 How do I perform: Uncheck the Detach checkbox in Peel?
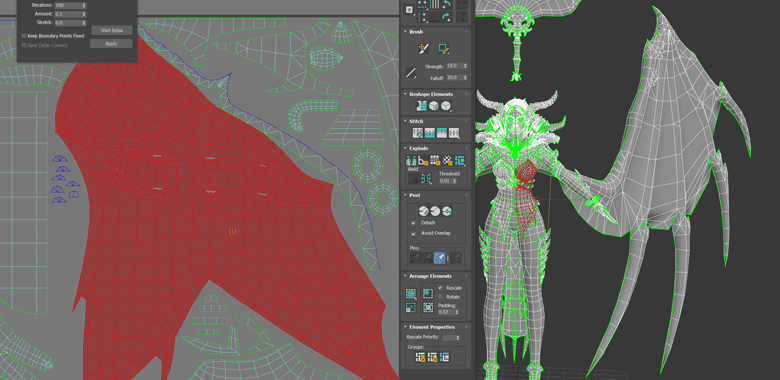[414, 223]
